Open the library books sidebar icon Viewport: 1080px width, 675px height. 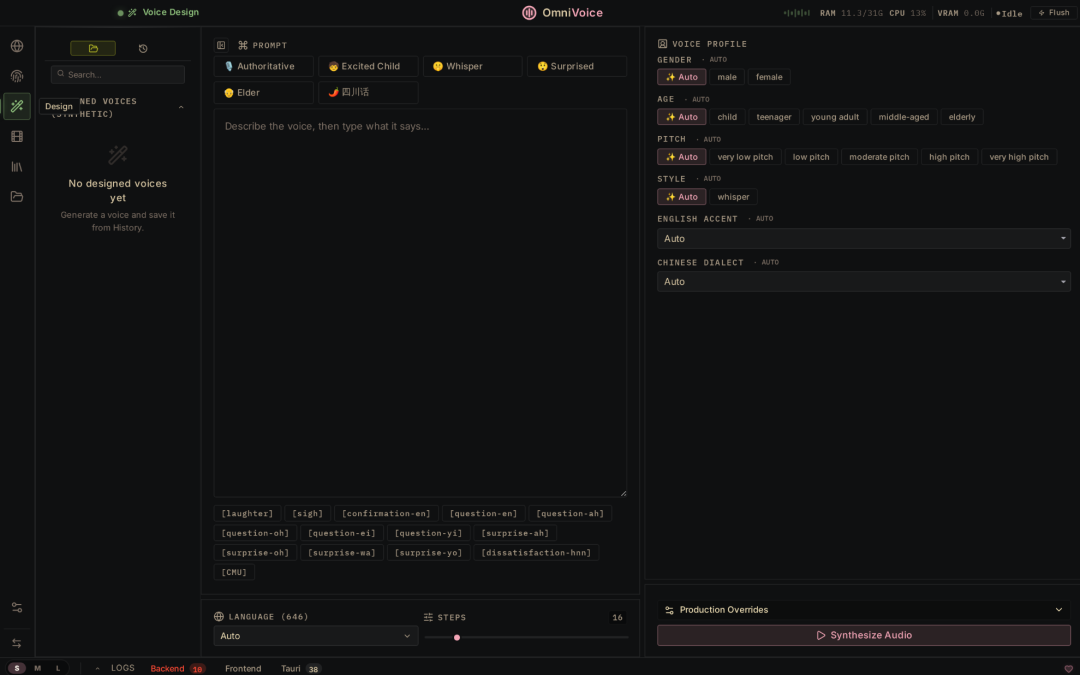[17, 167]
